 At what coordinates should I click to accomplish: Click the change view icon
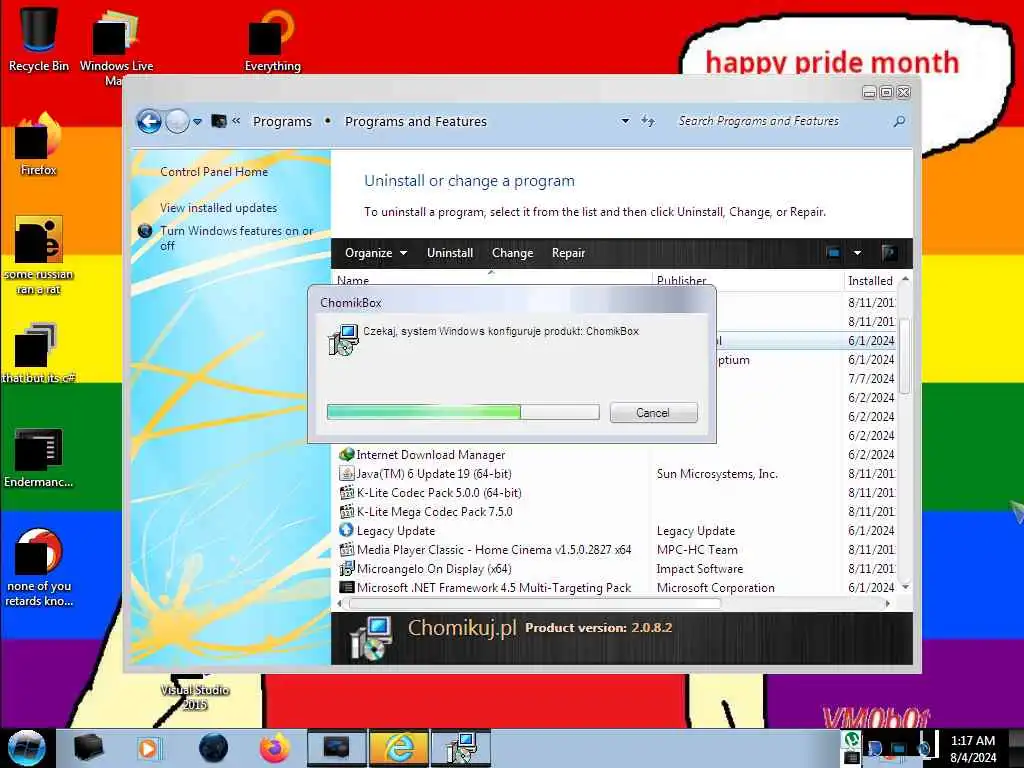pyautogui.click(x=833, y=253)
